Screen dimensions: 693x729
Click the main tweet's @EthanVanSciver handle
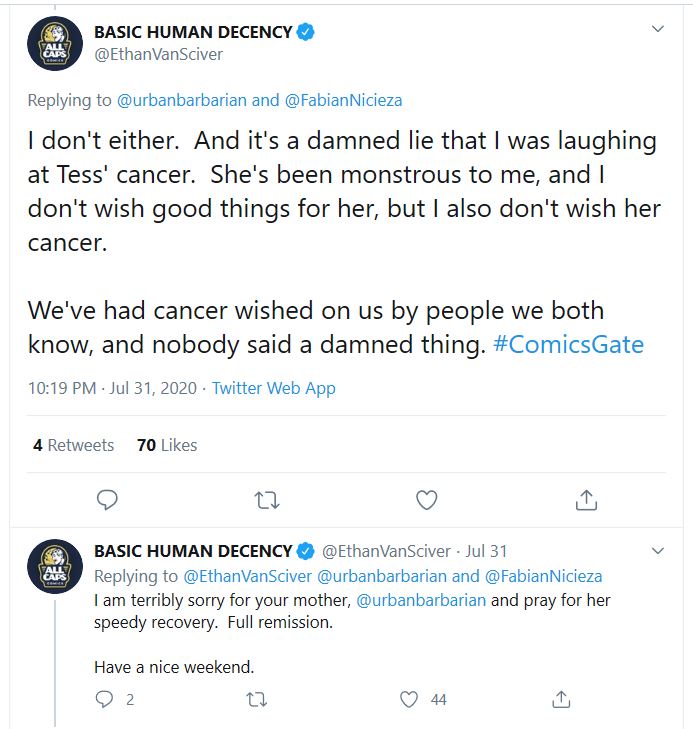158,54
